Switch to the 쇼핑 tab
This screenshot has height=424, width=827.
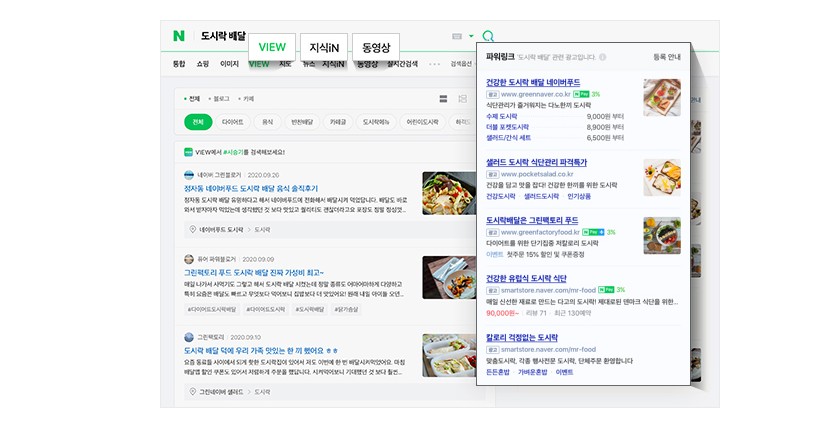203,64
